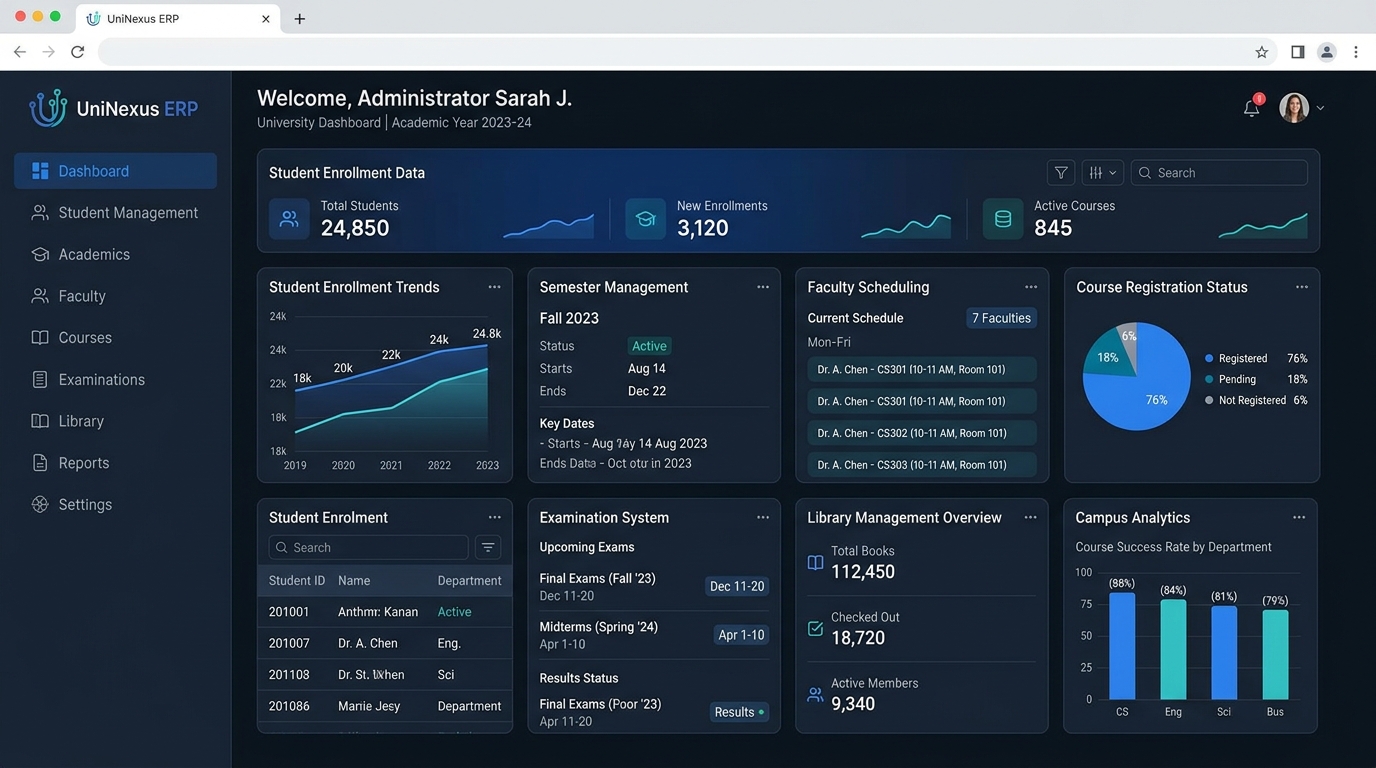Open Student Management in the sidebar
This screenshot has height=768, width=1376.
coord(115,213)
